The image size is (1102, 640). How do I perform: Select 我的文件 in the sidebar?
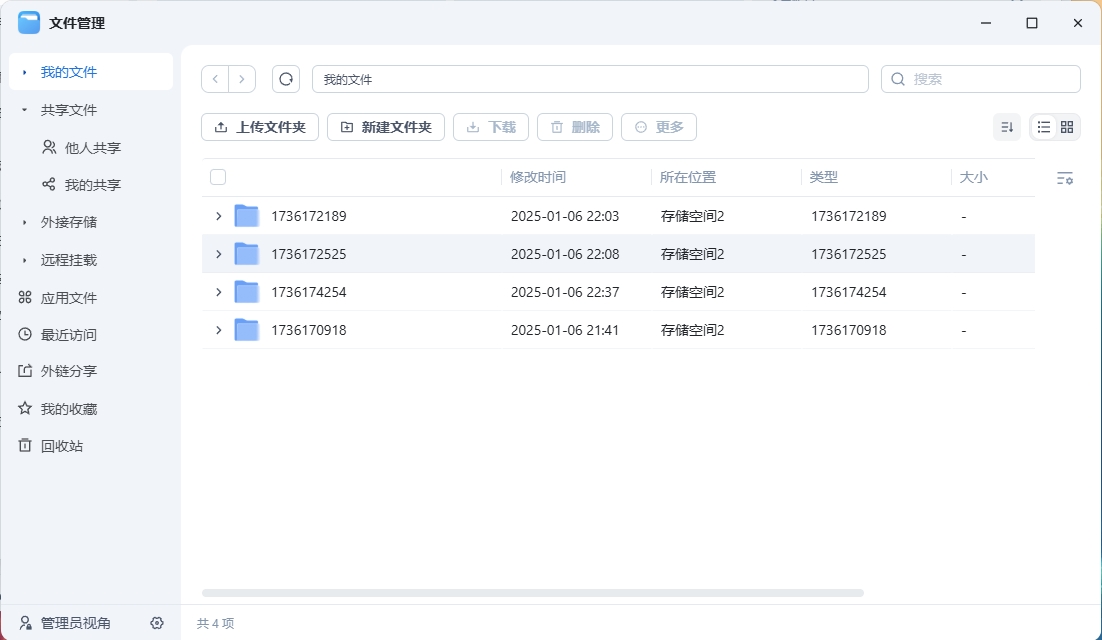click(x=91, y=72)
